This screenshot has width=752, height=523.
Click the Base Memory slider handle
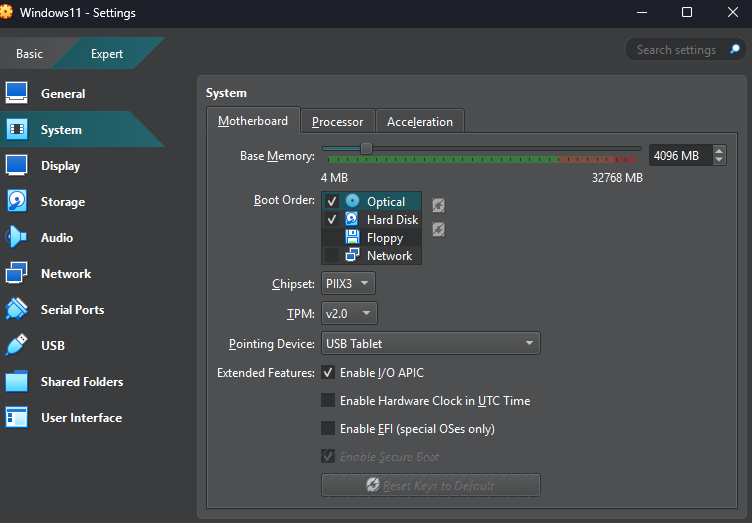[x=366, y=149]
